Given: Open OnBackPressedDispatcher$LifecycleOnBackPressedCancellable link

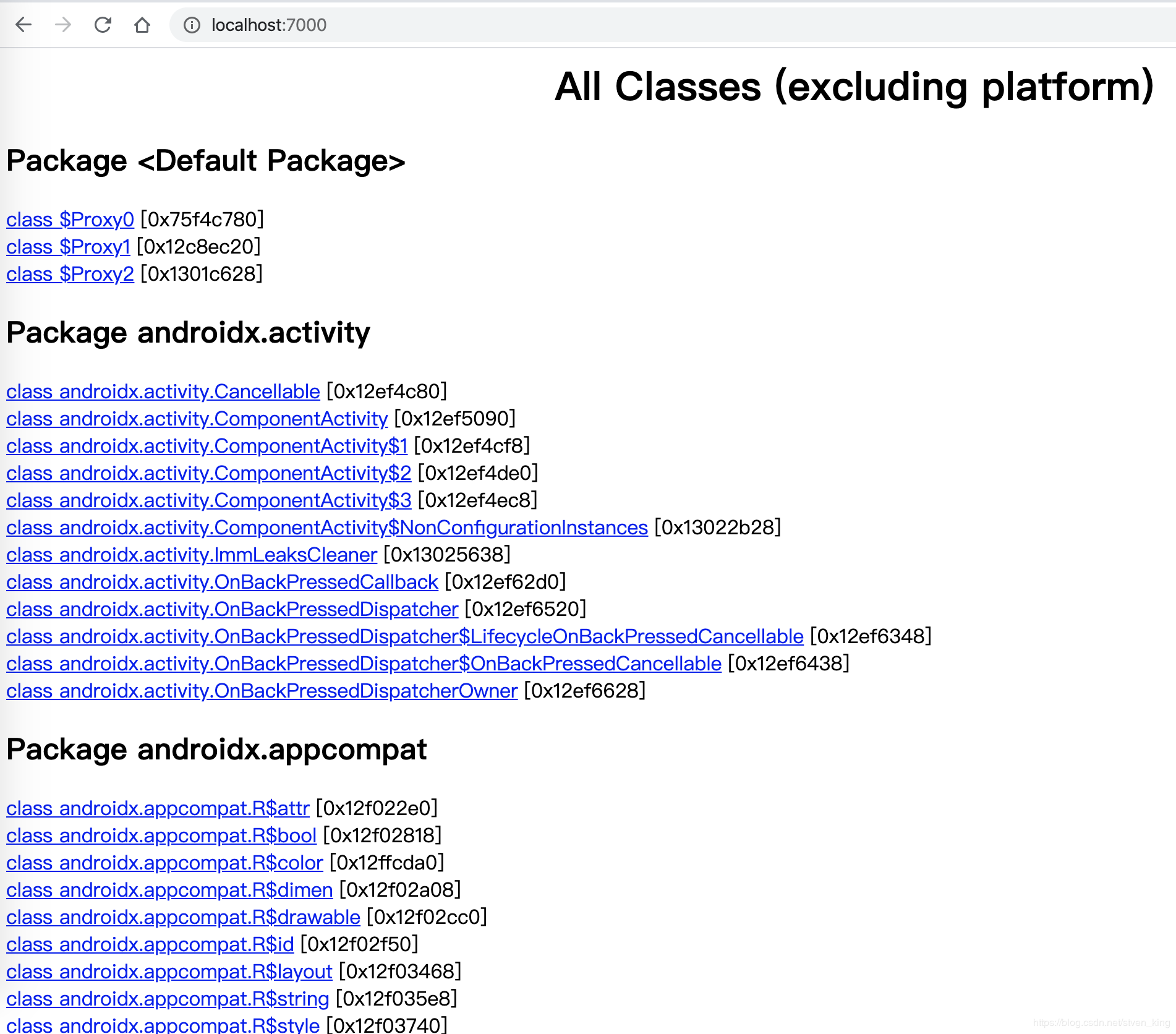Looking at the screenshot, I should (404, 636).
